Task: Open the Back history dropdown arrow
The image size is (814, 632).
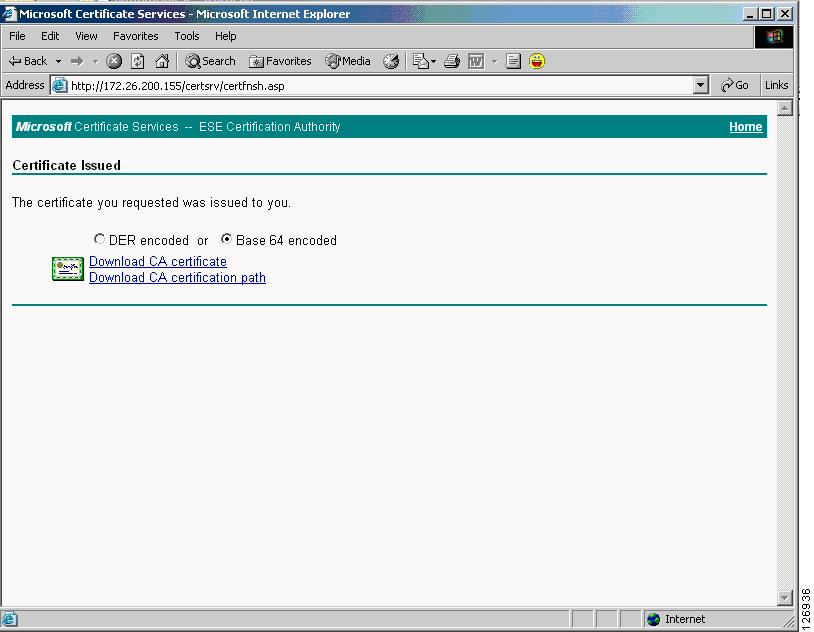Action: point(58,61)
